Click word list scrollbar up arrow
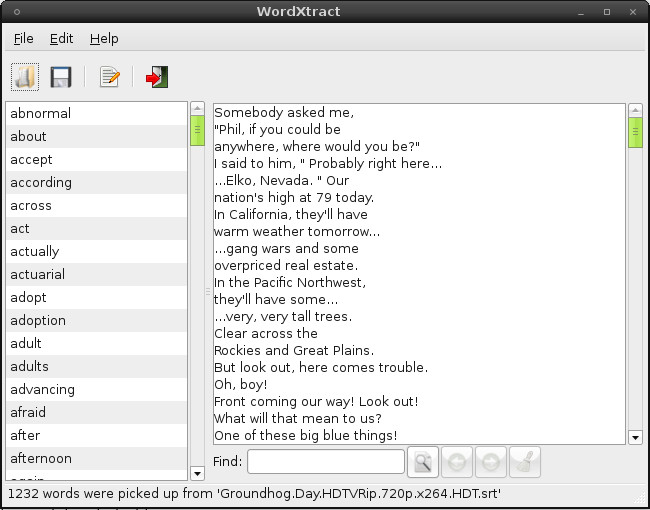This screenshot has width=650, height=510. [x=197, y=109]
